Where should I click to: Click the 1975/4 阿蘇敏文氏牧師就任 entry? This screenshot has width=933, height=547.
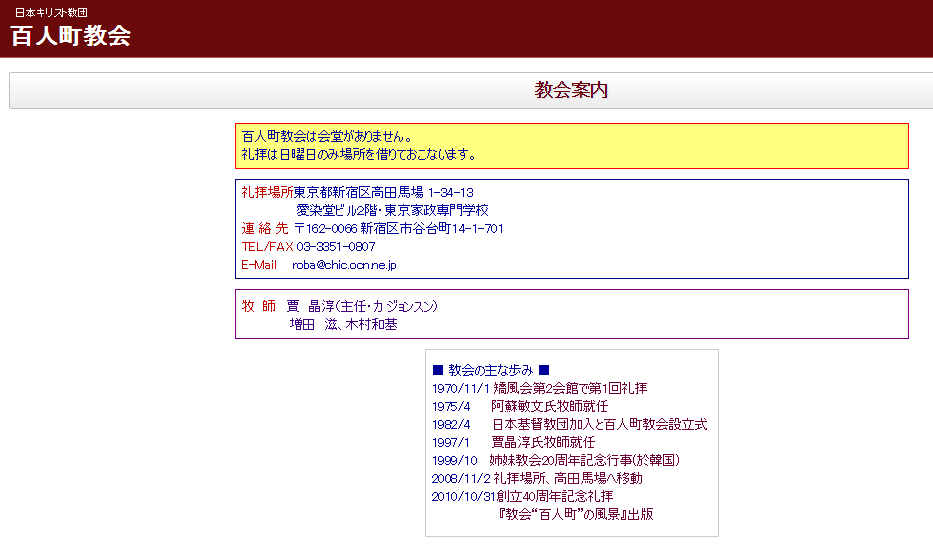click(x=520, y=406)
